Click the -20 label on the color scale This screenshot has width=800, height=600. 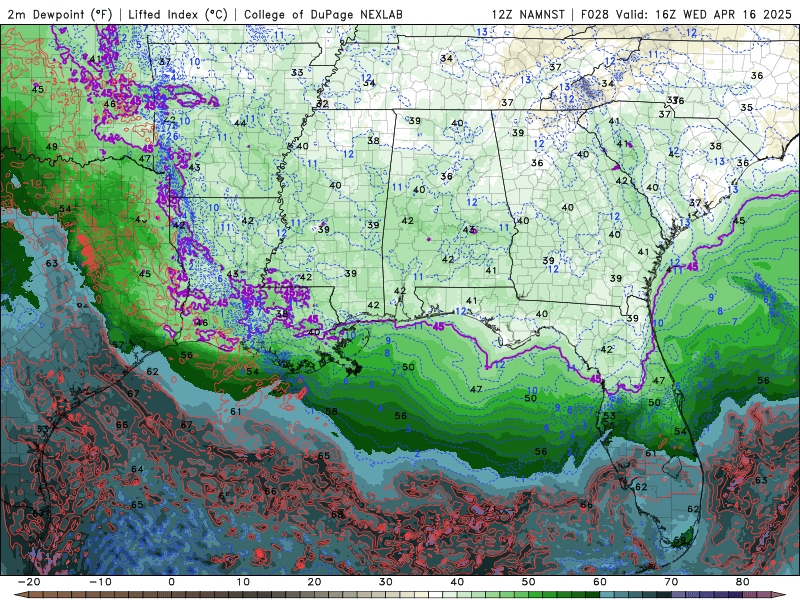coord(29,582)
